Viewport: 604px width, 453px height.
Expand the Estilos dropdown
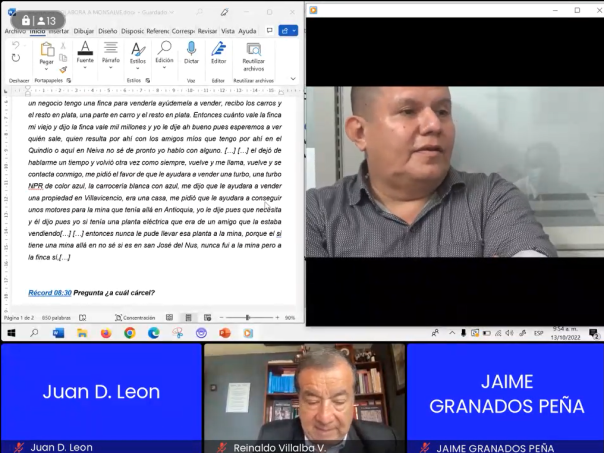[x=137, y=68]
